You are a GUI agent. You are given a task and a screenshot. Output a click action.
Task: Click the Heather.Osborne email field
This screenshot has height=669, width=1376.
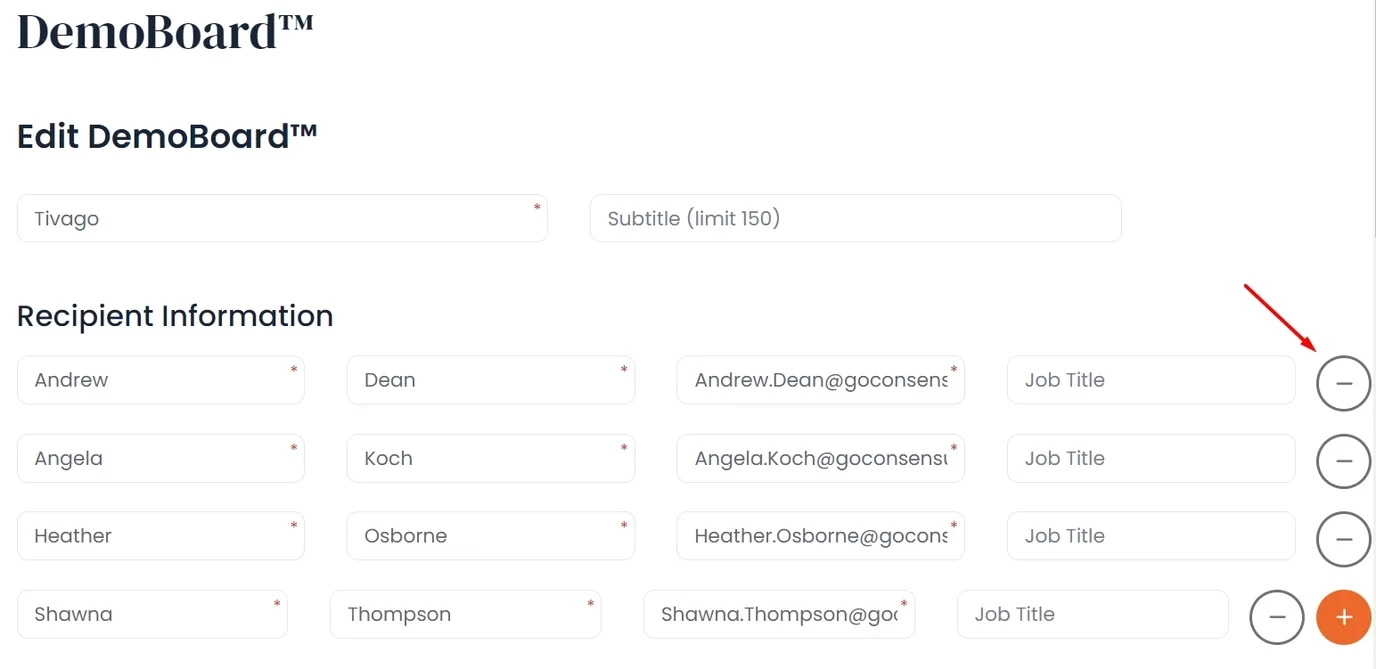coord(820,536)
